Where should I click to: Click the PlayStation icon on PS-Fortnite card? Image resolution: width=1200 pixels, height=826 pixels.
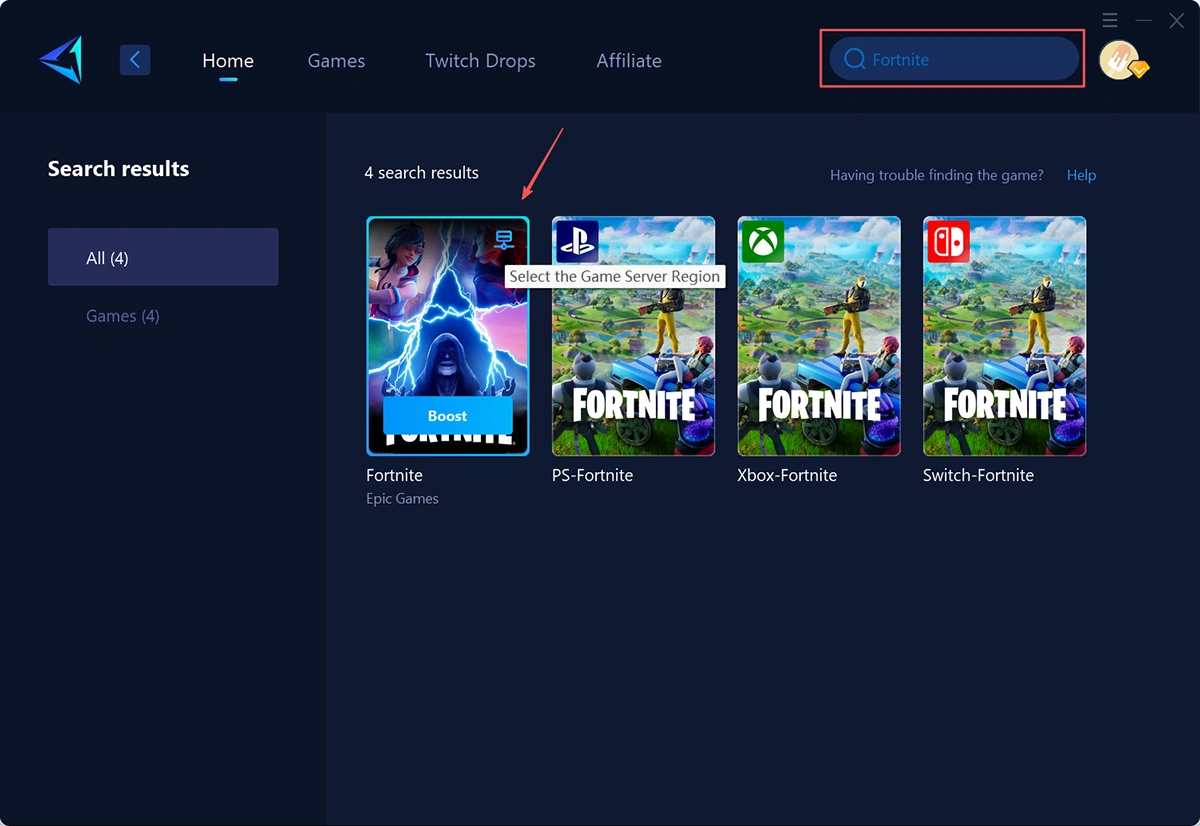pos(577,240)
